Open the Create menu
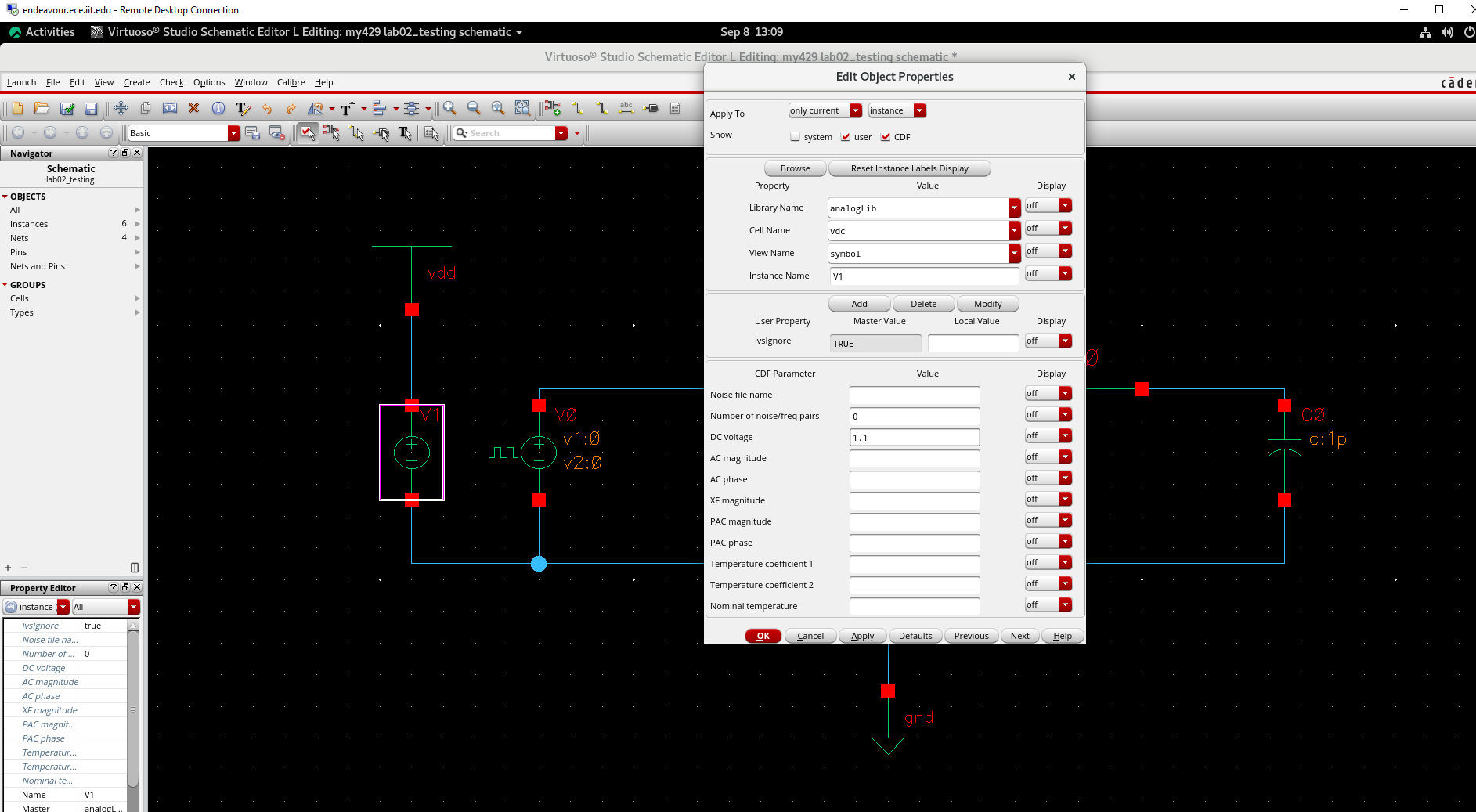Screen dimensions: 1476x812 pos(136,82)
